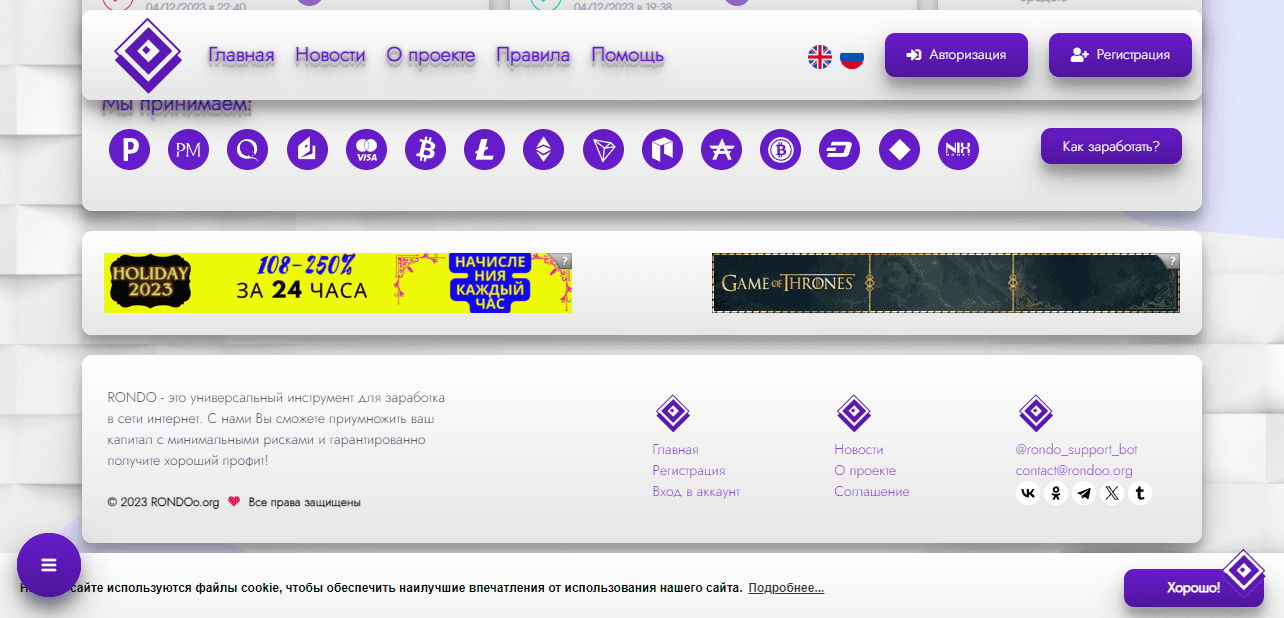Click the Perfect Money (PM) icon

pos(188,150)
